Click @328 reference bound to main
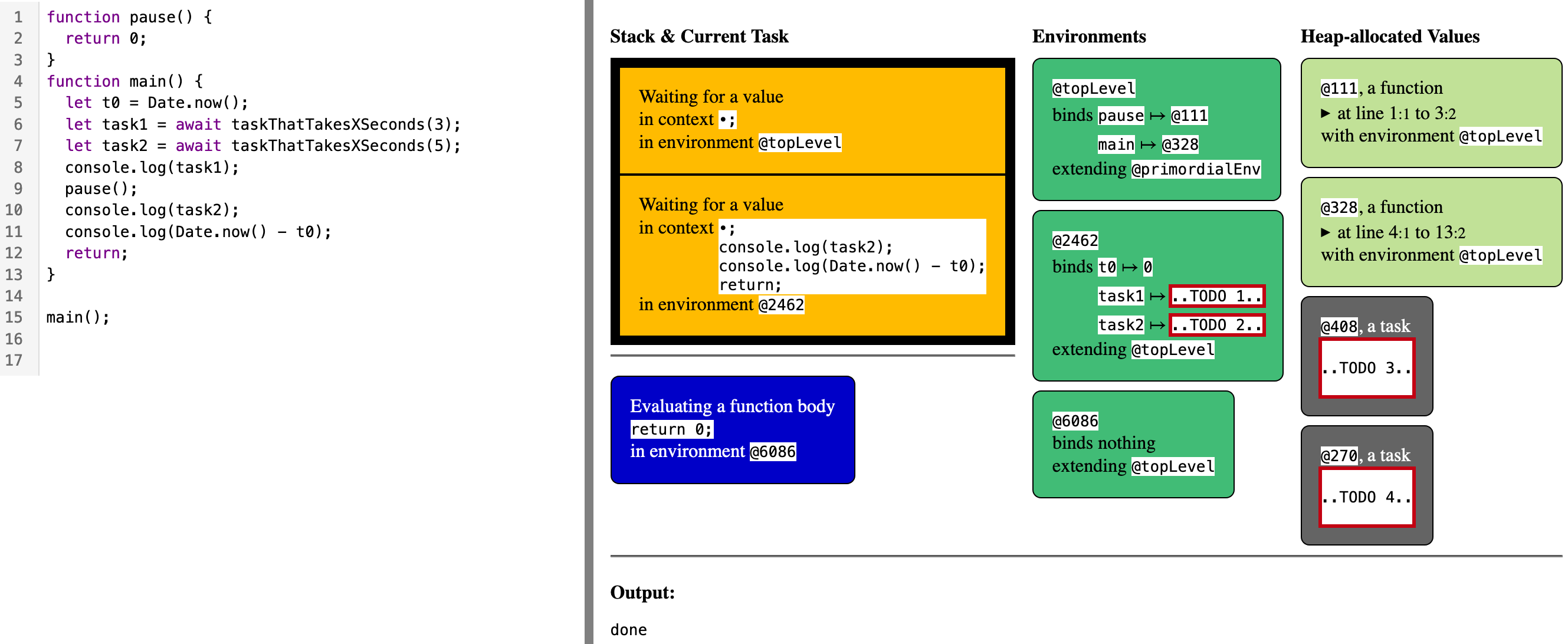1568x644 pixels. [x=1179, y=145]
